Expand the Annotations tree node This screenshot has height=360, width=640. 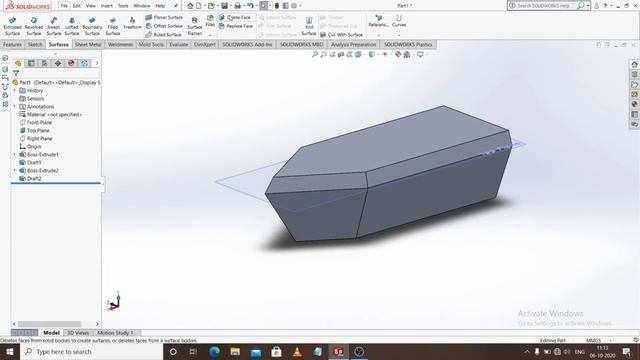15,107
